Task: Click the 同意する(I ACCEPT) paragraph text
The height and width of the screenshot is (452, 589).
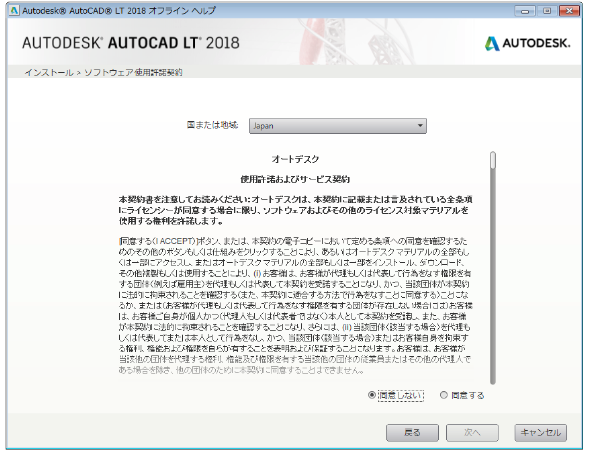Action: 295,305
